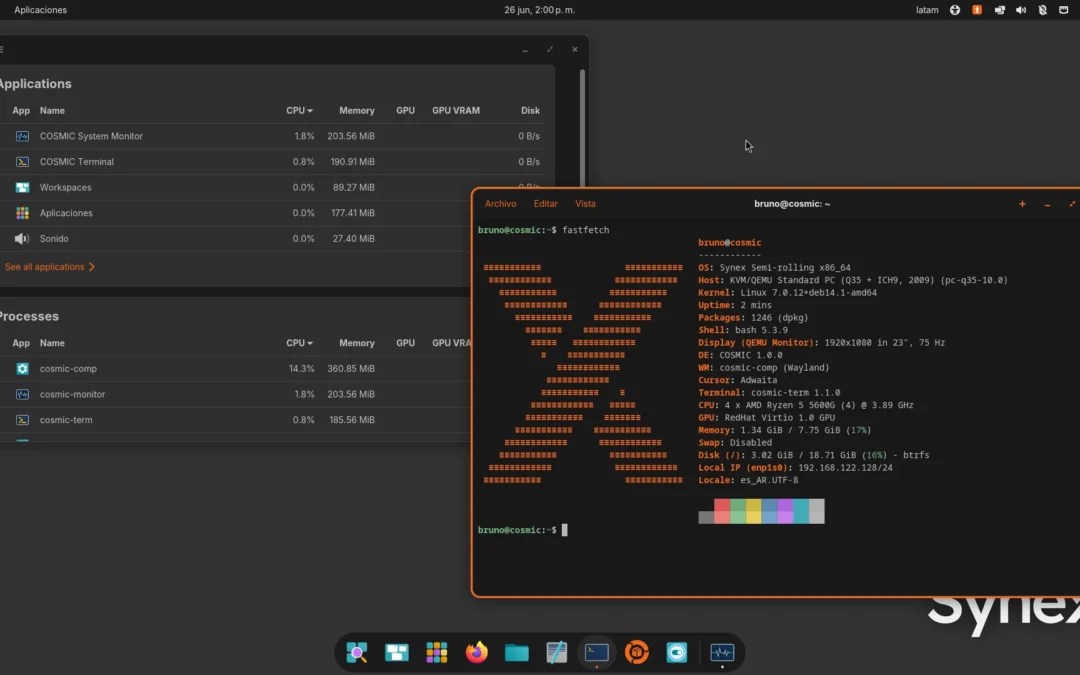Open the Archivo menu in the terminal

(x=500, y=204)
